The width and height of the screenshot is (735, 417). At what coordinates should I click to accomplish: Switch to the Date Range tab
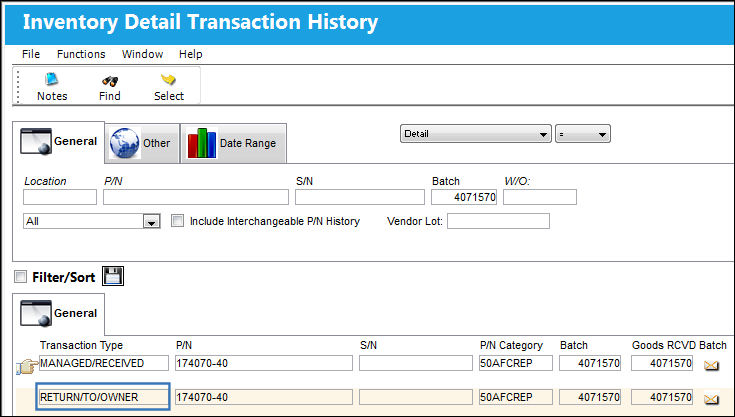click(x=233, y=143)
